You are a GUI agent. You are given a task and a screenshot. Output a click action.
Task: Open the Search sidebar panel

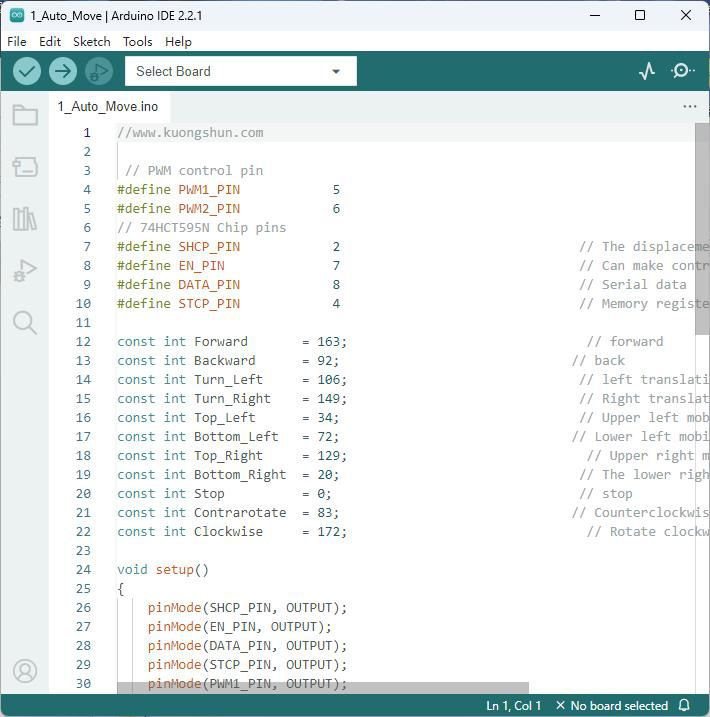tap(25, 323)
